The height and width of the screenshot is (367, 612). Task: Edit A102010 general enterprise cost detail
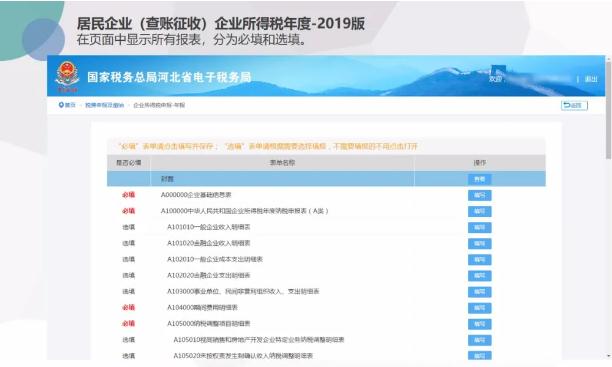tap(479, 260)
